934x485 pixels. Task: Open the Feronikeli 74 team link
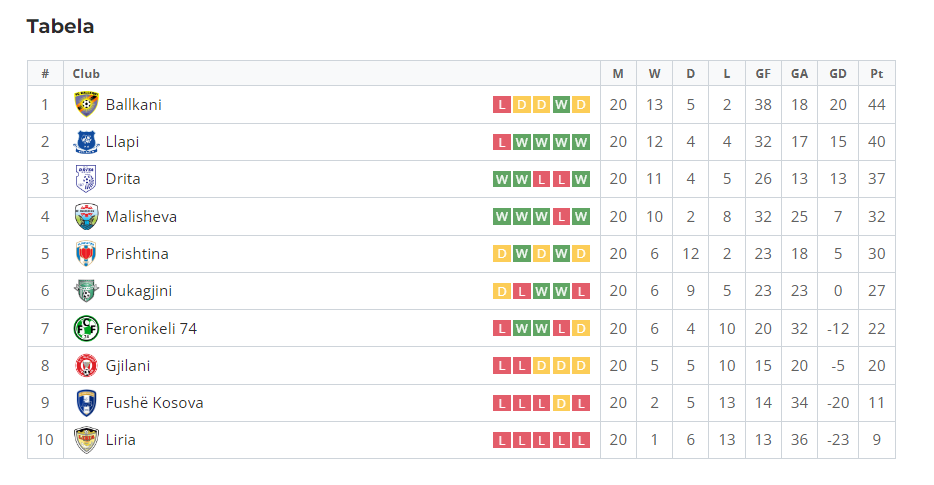tap(151, 328)
